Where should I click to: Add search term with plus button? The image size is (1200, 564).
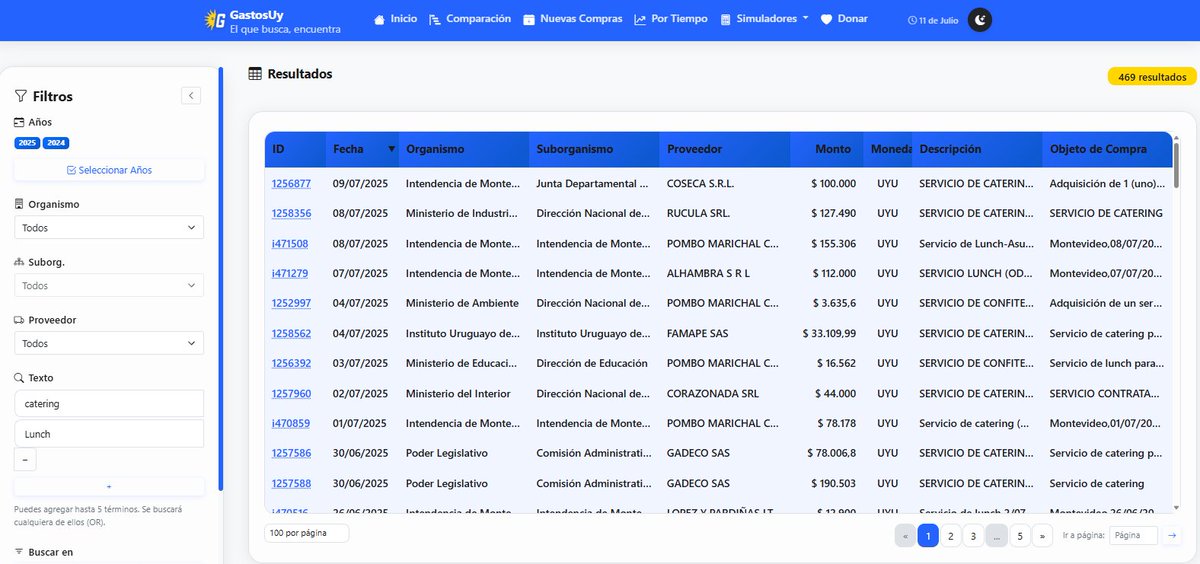pyautogui.click(x=109, y=486)
